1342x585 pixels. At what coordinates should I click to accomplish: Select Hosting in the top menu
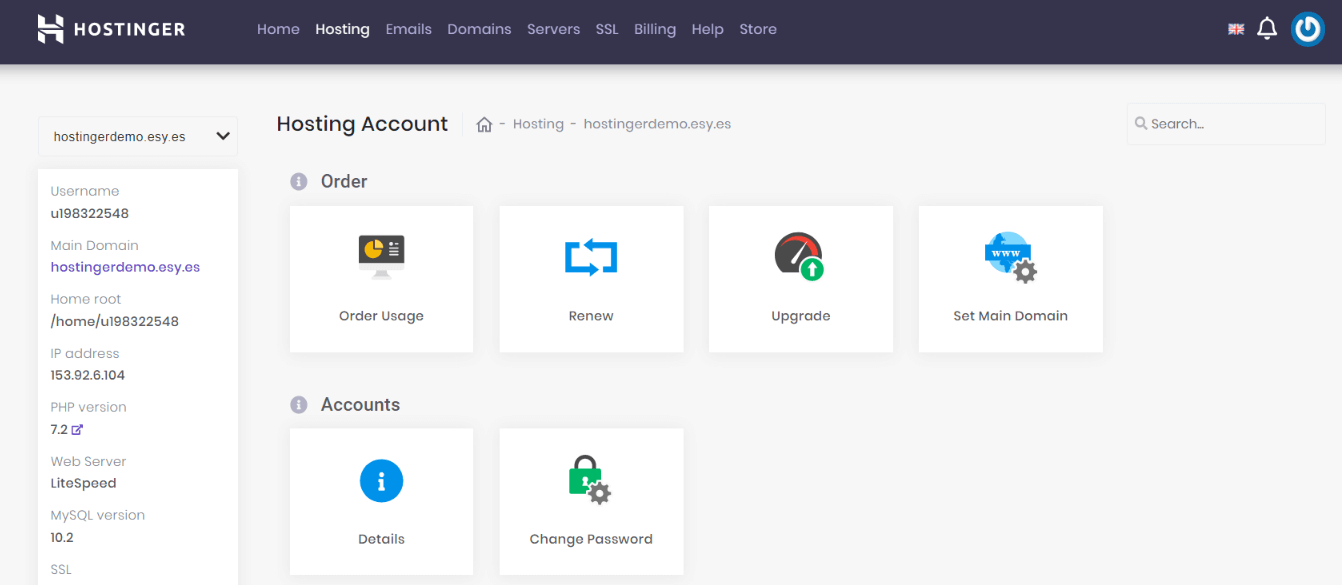(342, 29)
